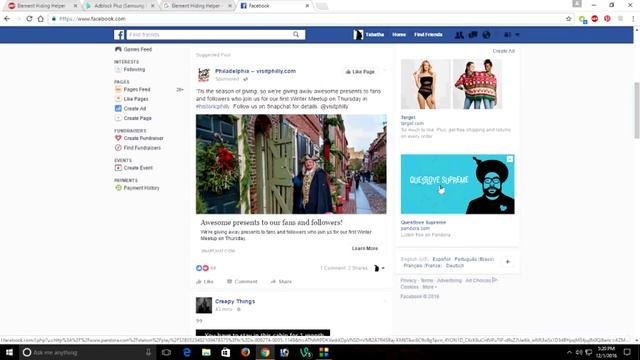The height and width of the screenshot is (360, 640).
Task: Comment on the visitphilly post
Action: pos(242,282)
